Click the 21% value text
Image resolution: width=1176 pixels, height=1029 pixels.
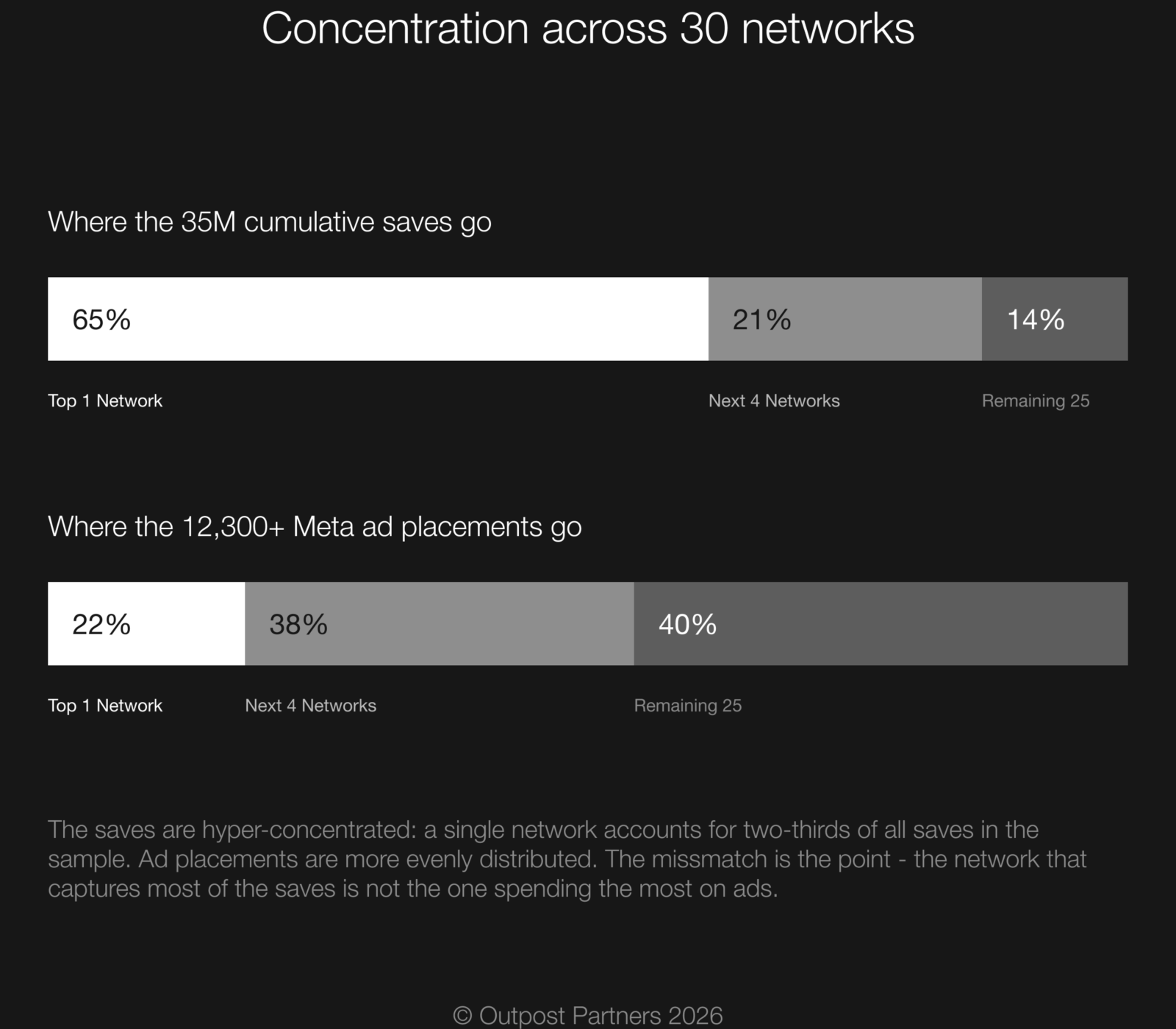pyautogui.click(x=762, y=320)
